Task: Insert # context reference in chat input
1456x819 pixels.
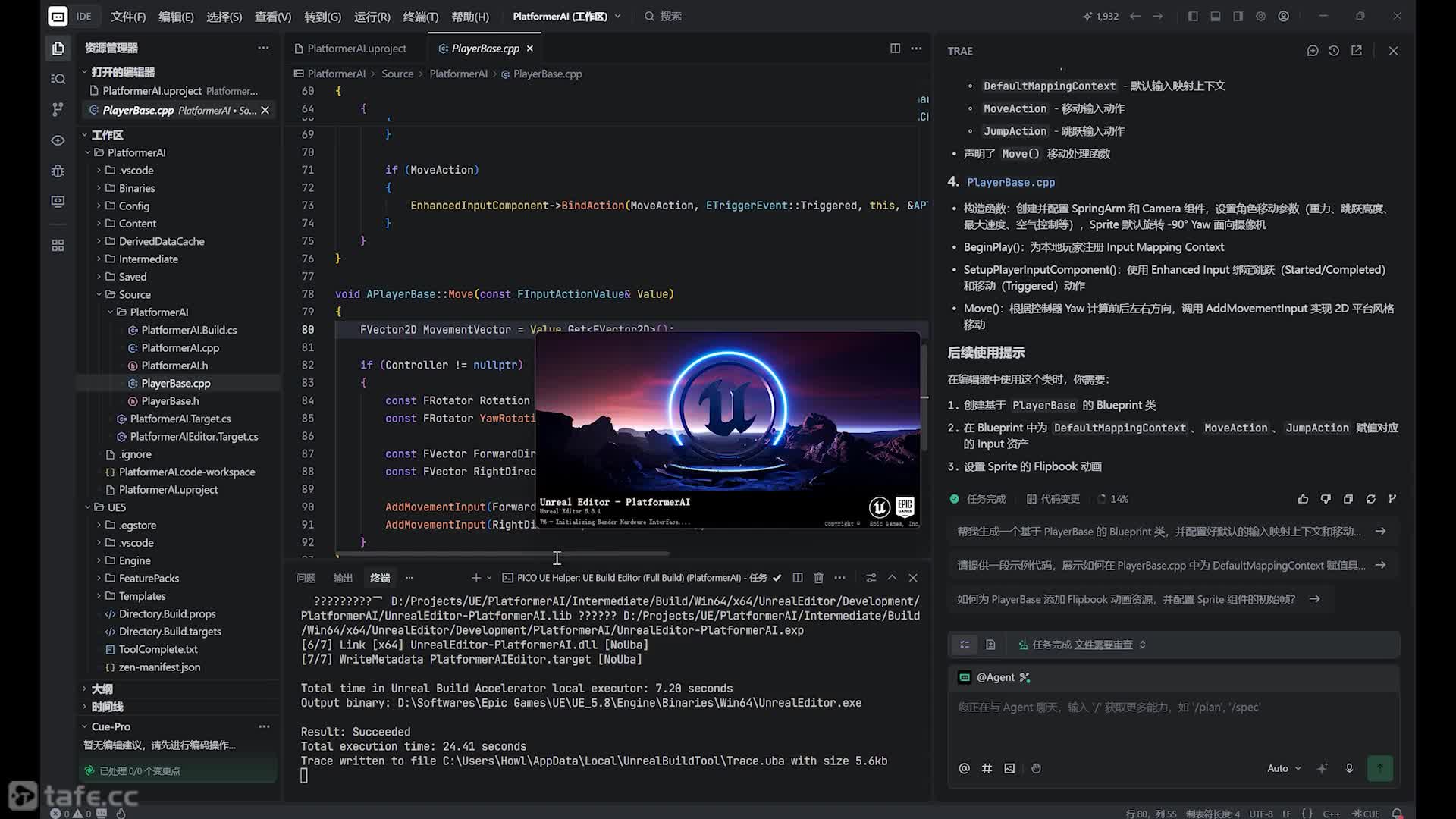Action: click(987, 768)
